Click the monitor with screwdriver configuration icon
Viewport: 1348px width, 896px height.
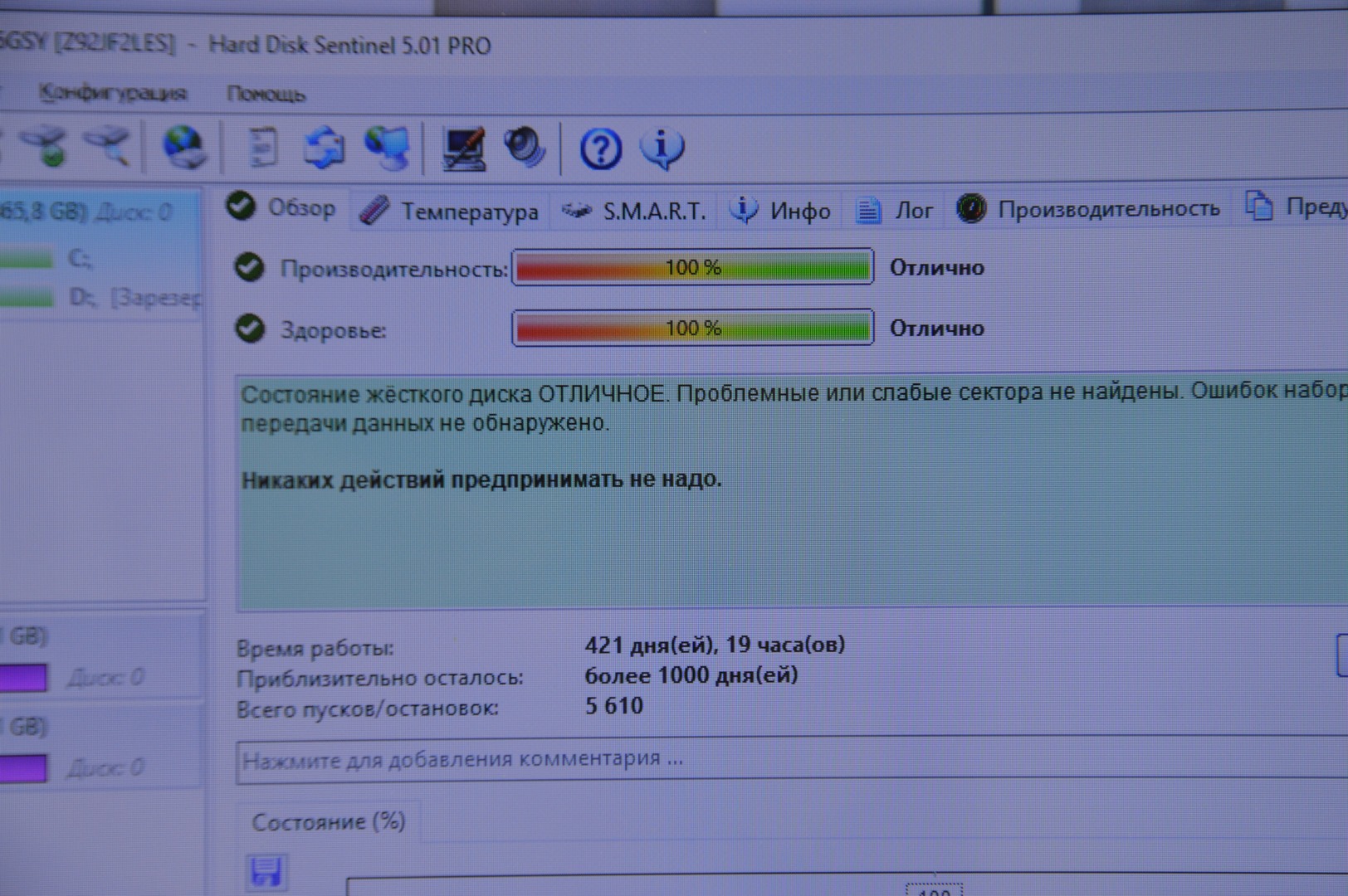click(x=463, y=149)
